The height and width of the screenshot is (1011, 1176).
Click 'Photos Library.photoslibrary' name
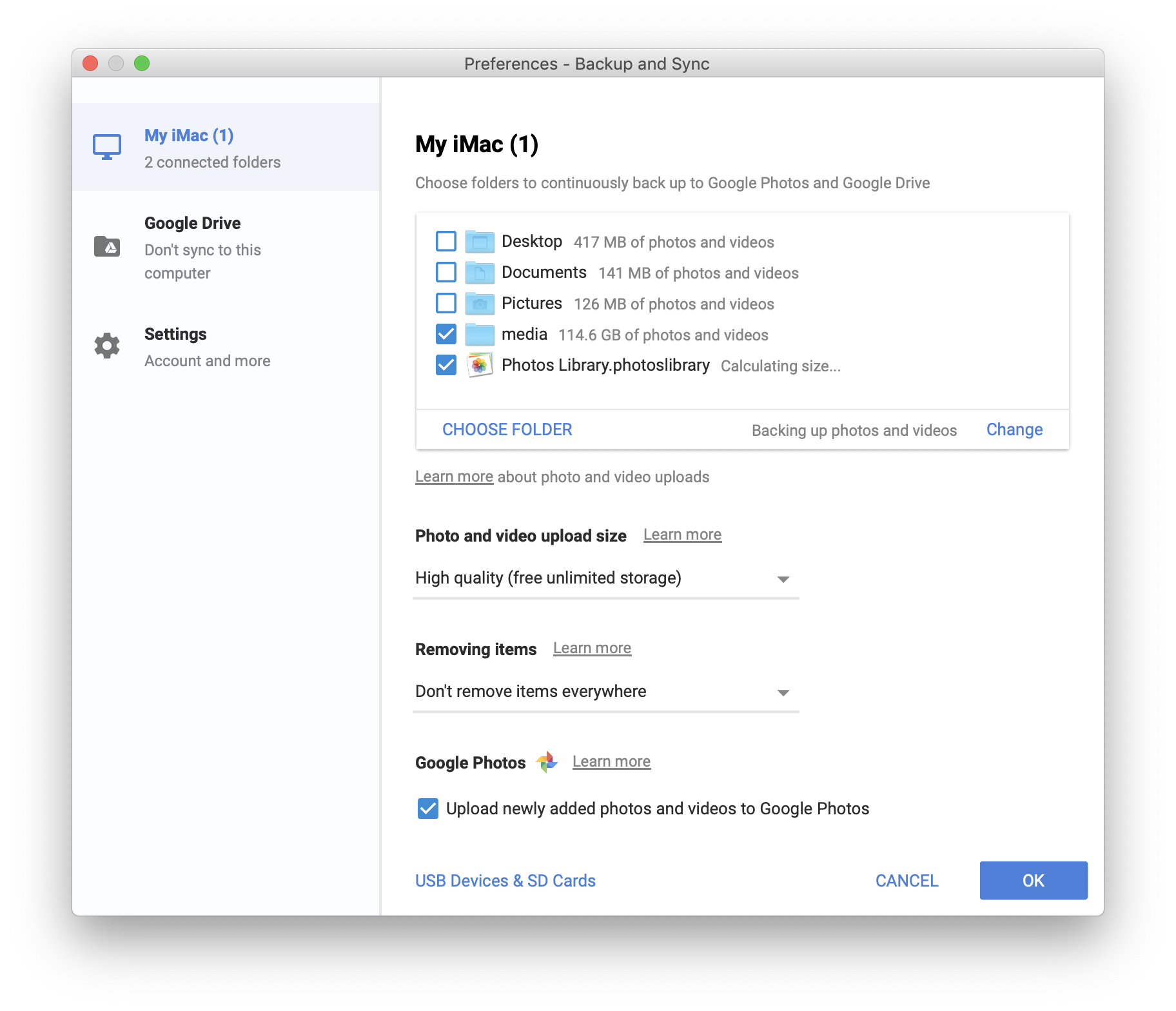605,365
